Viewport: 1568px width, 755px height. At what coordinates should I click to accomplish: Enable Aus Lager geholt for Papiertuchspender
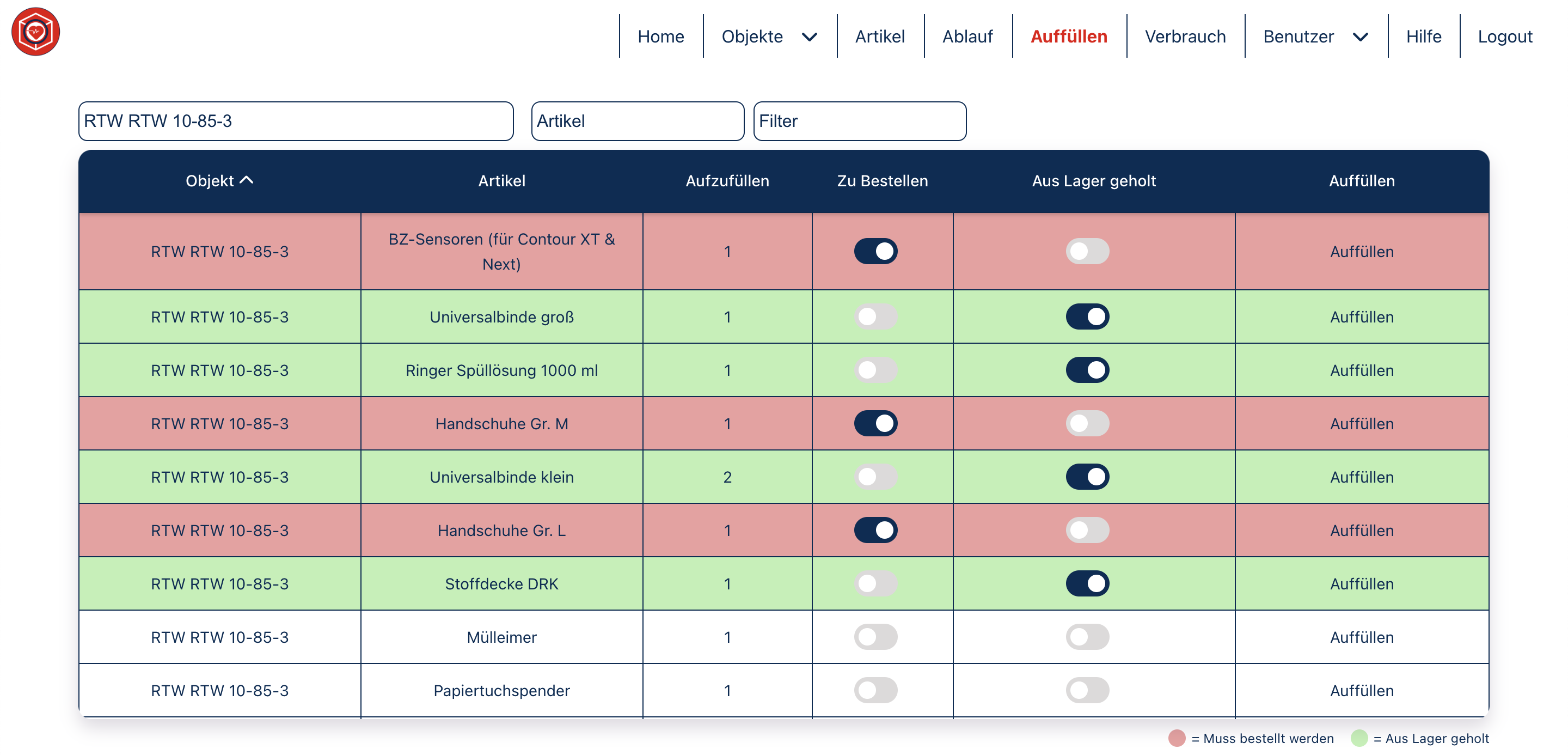(x=1087, y=691)
